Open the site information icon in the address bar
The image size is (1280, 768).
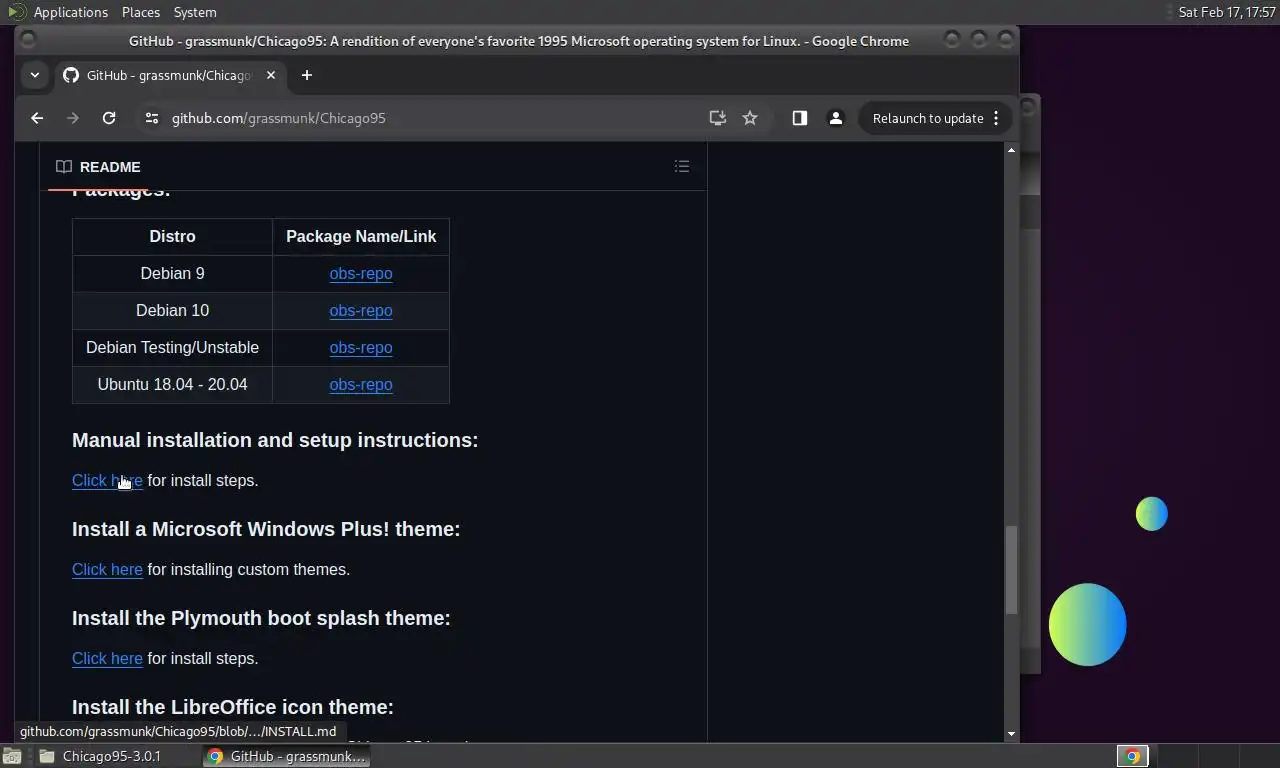click(x=151, y=118)
